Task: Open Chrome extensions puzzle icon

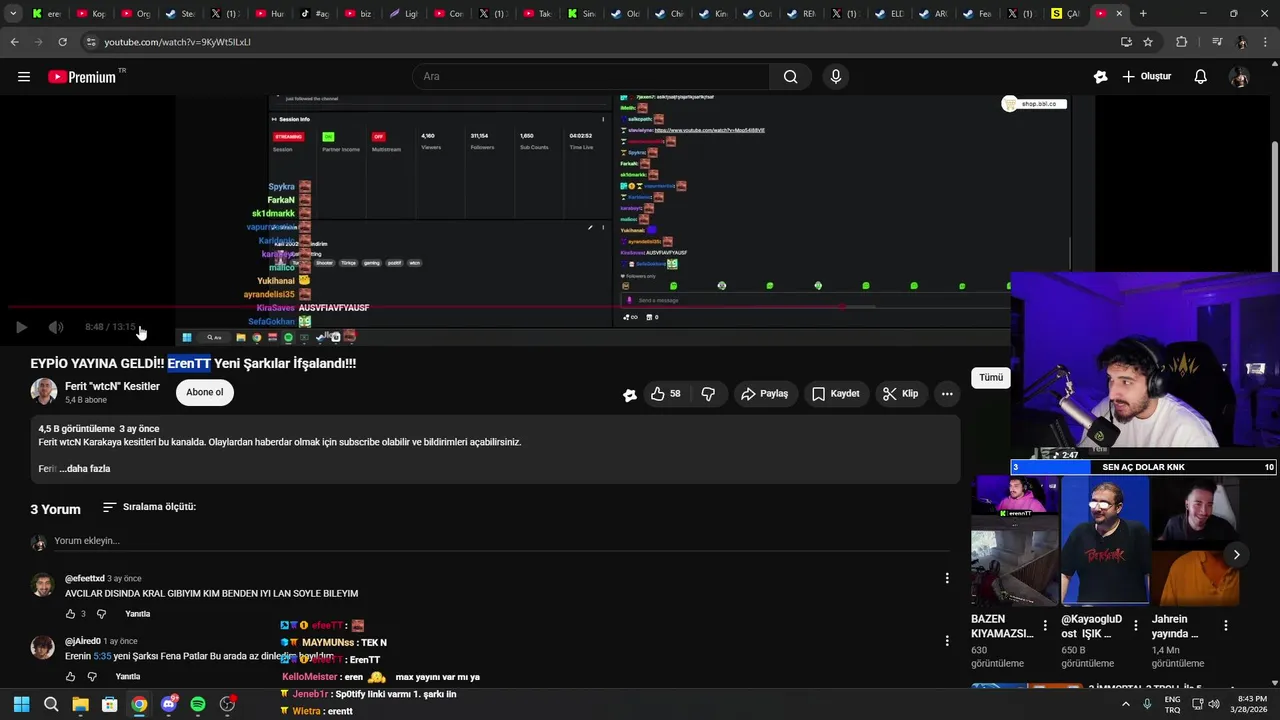Action: pyautogui.click(x=1181, y=42)
